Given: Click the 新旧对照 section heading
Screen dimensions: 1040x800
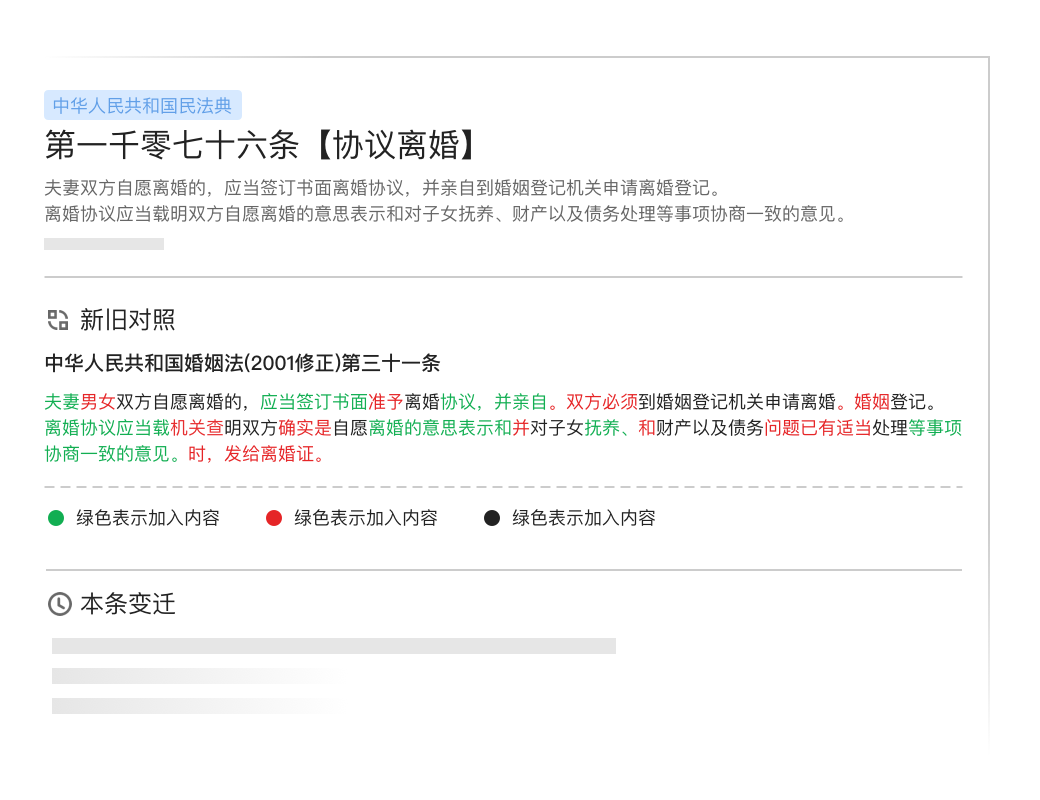Looking at the screenshot, I should click(x=128, y=320).
